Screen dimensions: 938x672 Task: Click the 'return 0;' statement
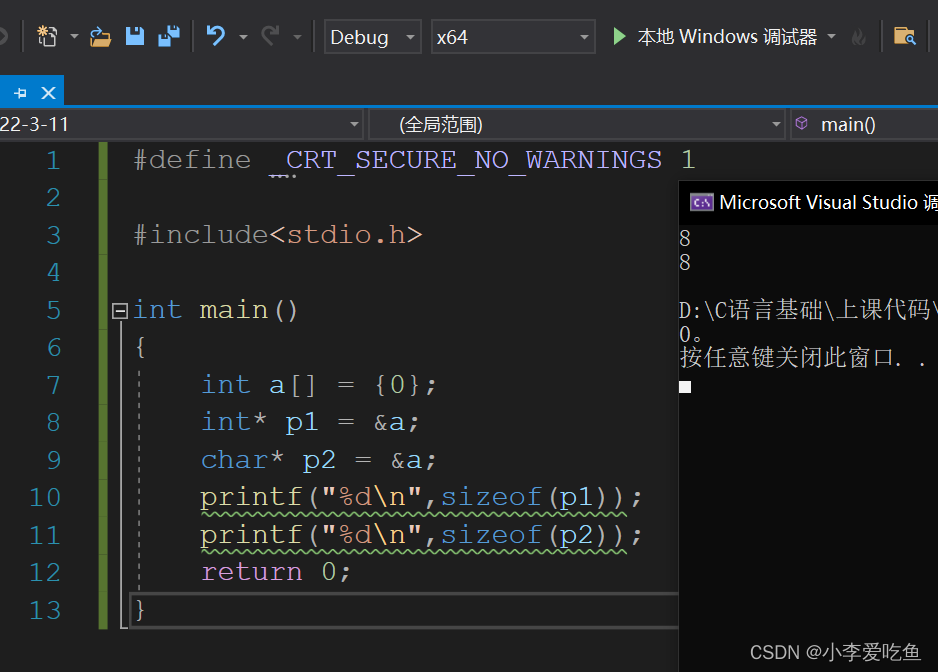[x=276, y=572]
